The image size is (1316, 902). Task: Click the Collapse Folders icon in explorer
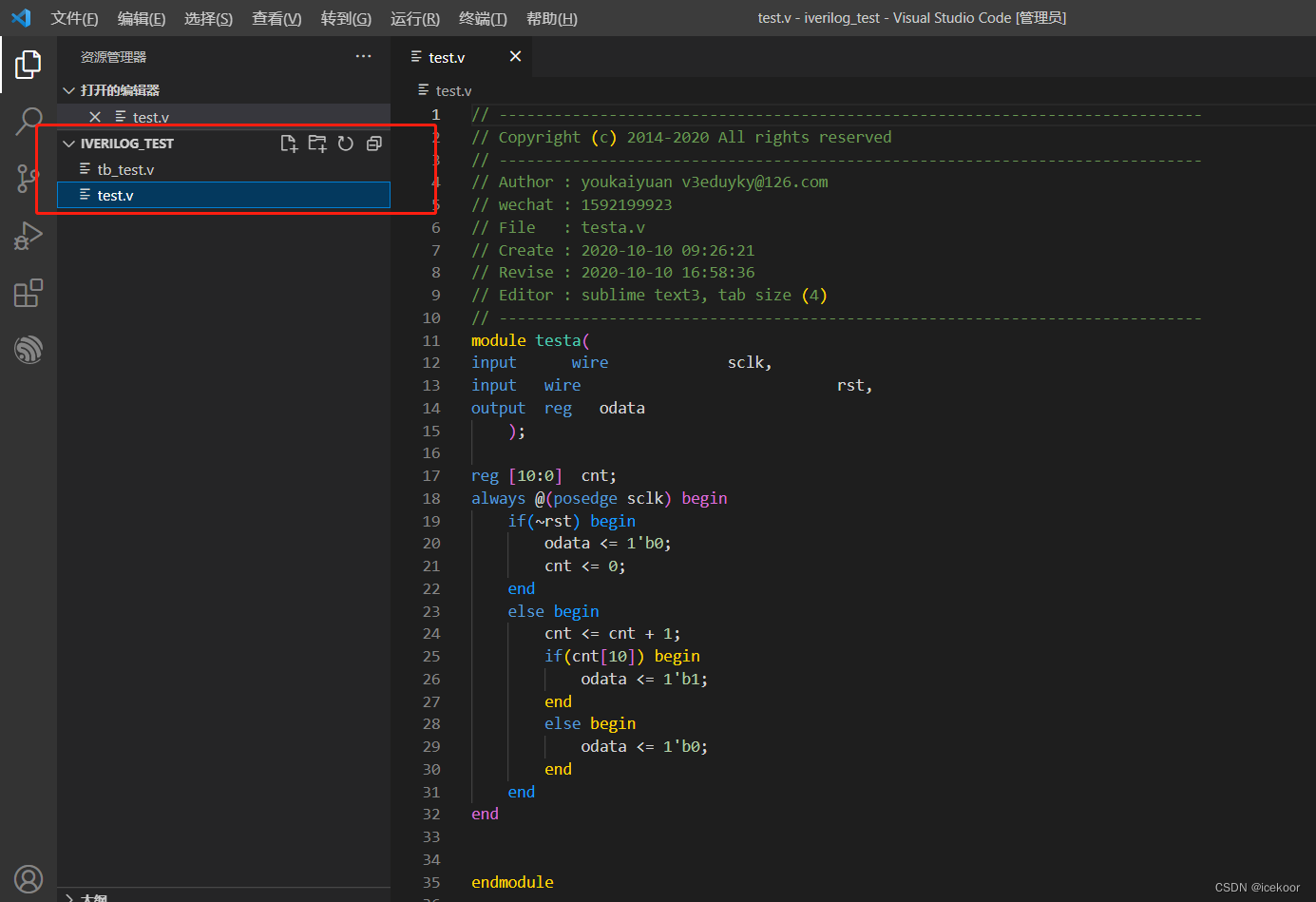coord(374,144)
